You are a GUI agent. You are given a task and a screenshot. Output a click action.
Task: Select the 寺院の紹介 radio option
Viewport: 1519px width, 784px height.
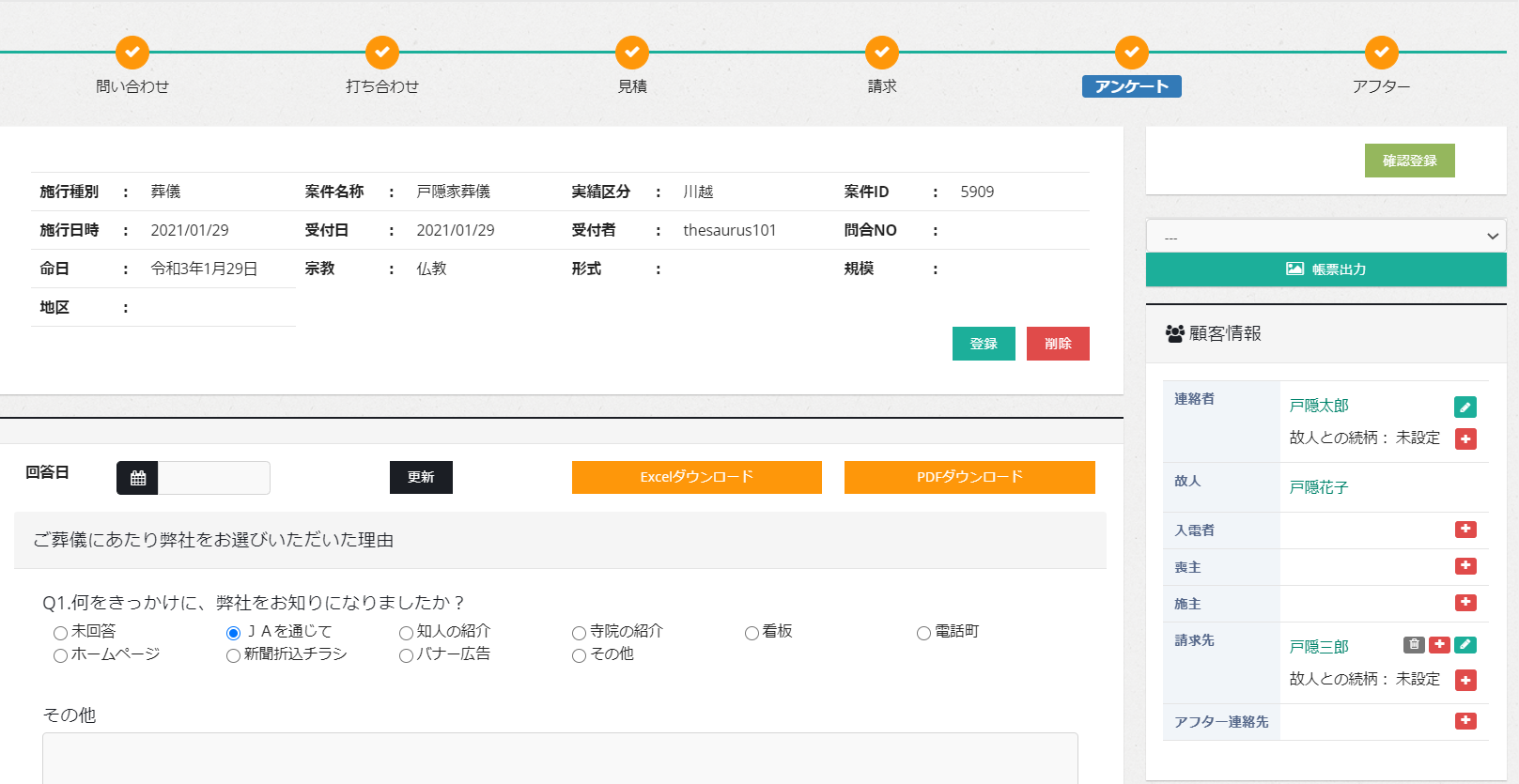tap(579, 633)
